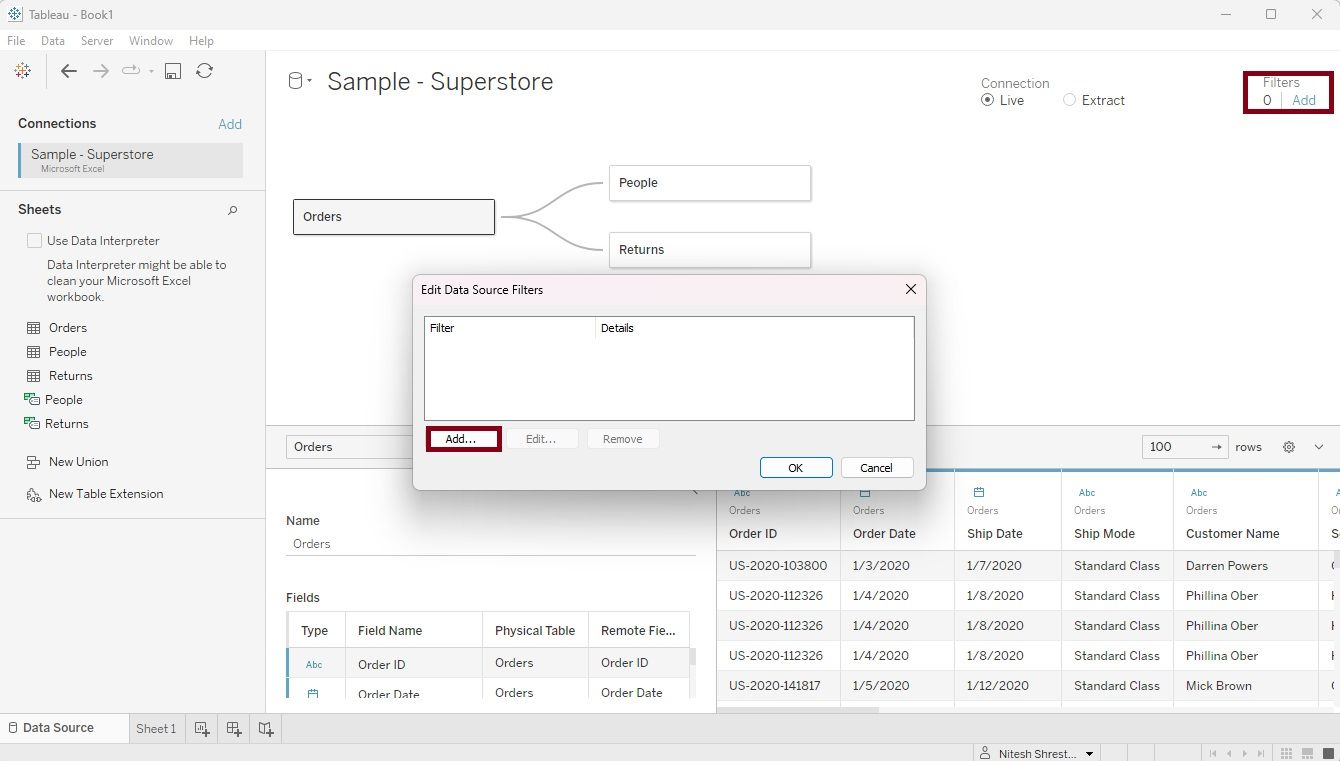The height and width of the screenshot is (761, 1340).
Task: Enable the Use Data Interpreter checkbox
Action: [35, 241]
